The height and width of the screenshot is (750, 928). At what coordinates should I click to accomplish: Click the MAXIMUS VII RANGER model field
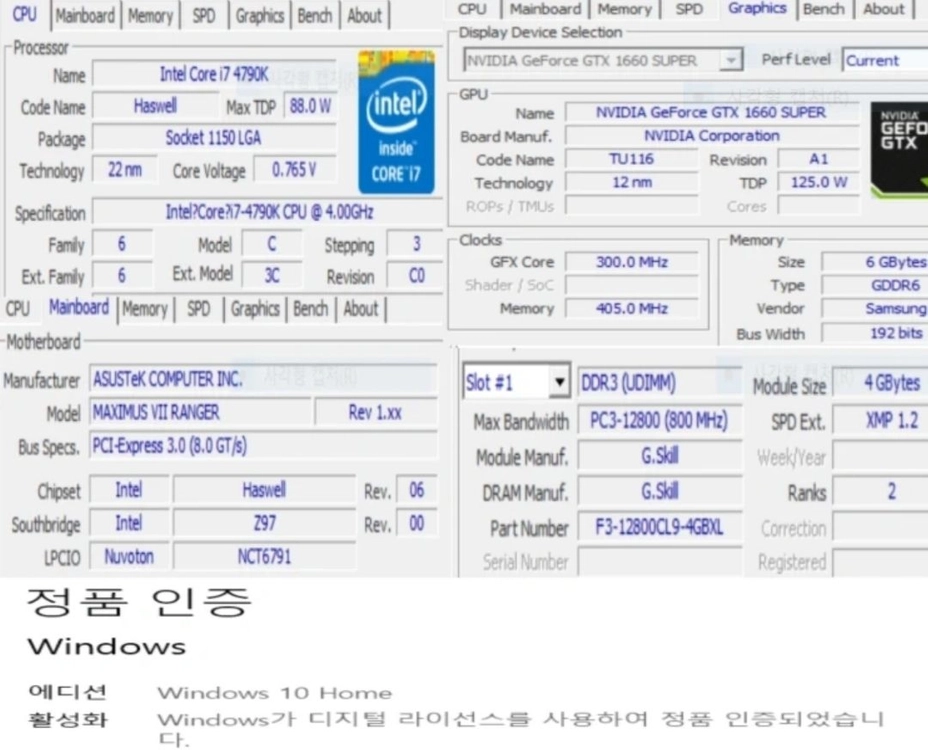[x=200, y=413]
